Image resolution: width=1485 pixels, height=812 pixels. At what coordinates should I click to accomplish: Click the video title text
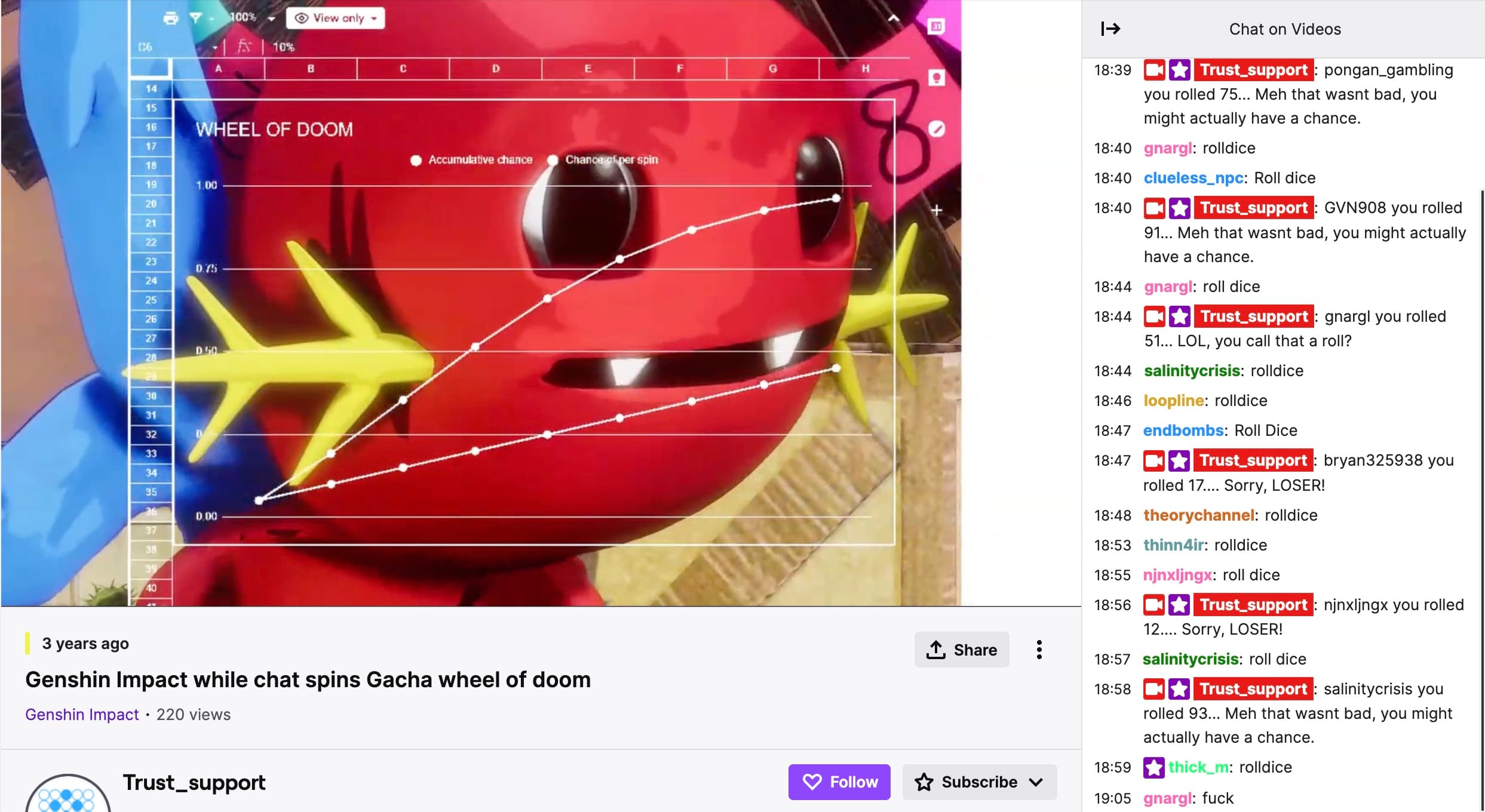coord(308,679)
